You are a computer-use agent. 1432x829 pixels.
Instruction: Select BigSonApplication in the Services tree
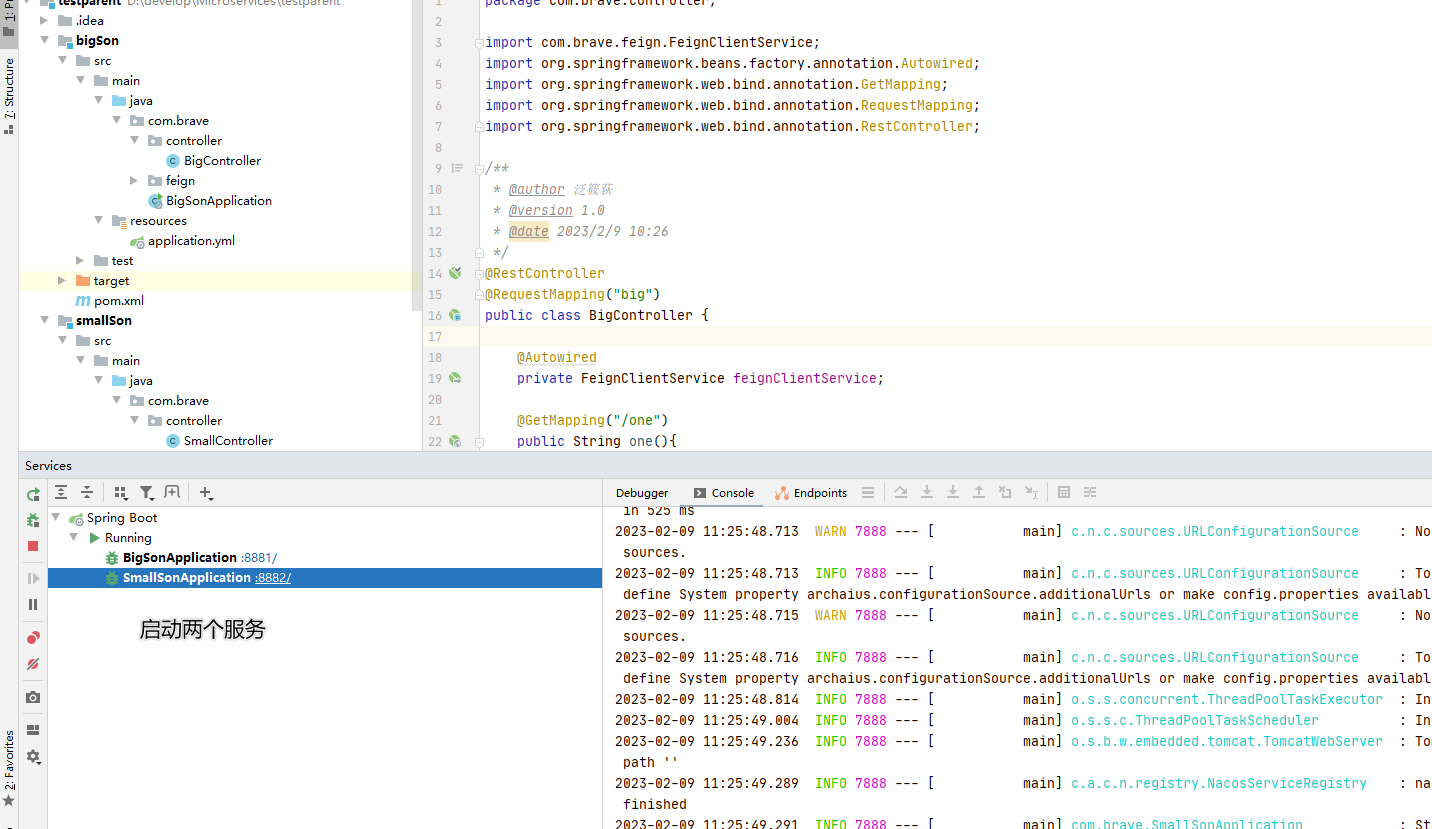coord(179,558)
